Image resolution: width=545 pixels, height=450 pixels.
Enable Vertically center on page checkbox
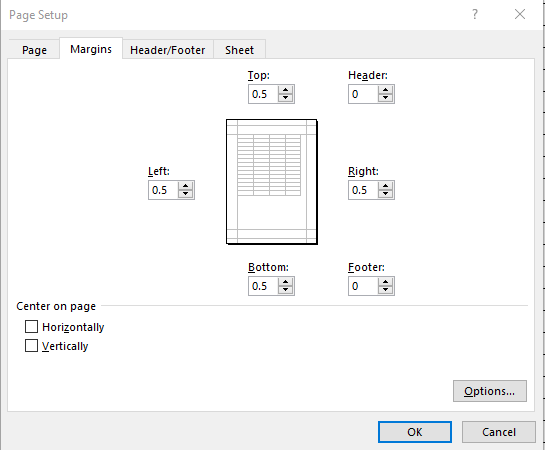coord(31,346)
